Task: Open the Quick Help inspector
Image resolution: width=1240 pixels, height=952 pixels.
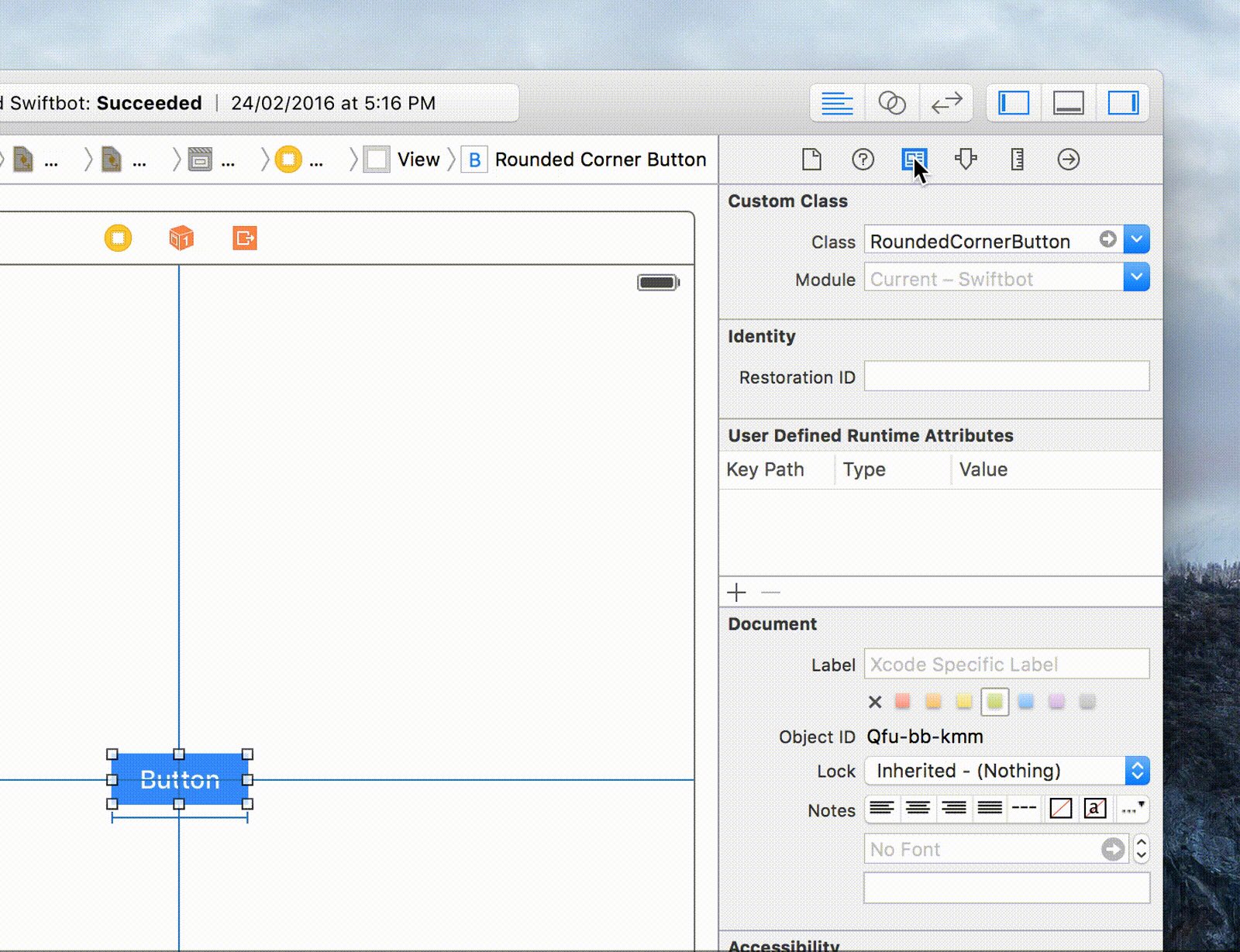Action: point(863,160)
